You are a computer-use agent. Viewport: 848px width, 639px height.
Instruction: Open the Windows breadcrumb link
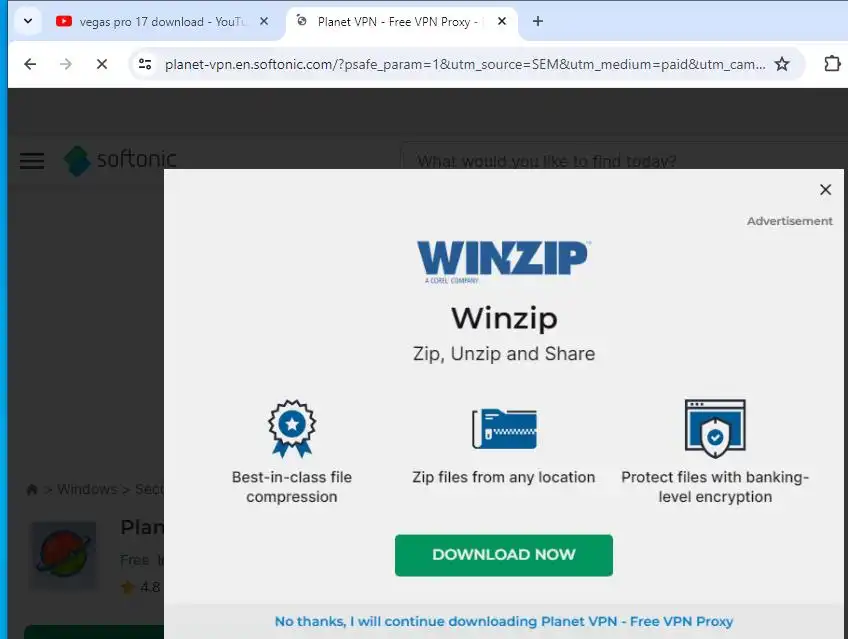click(x=87, y=489)
